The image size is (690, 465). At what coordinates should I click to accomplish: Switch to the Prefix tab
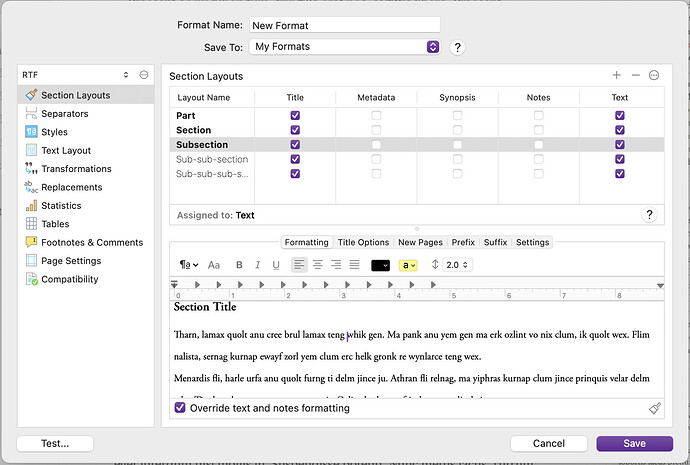click(463, 242)
